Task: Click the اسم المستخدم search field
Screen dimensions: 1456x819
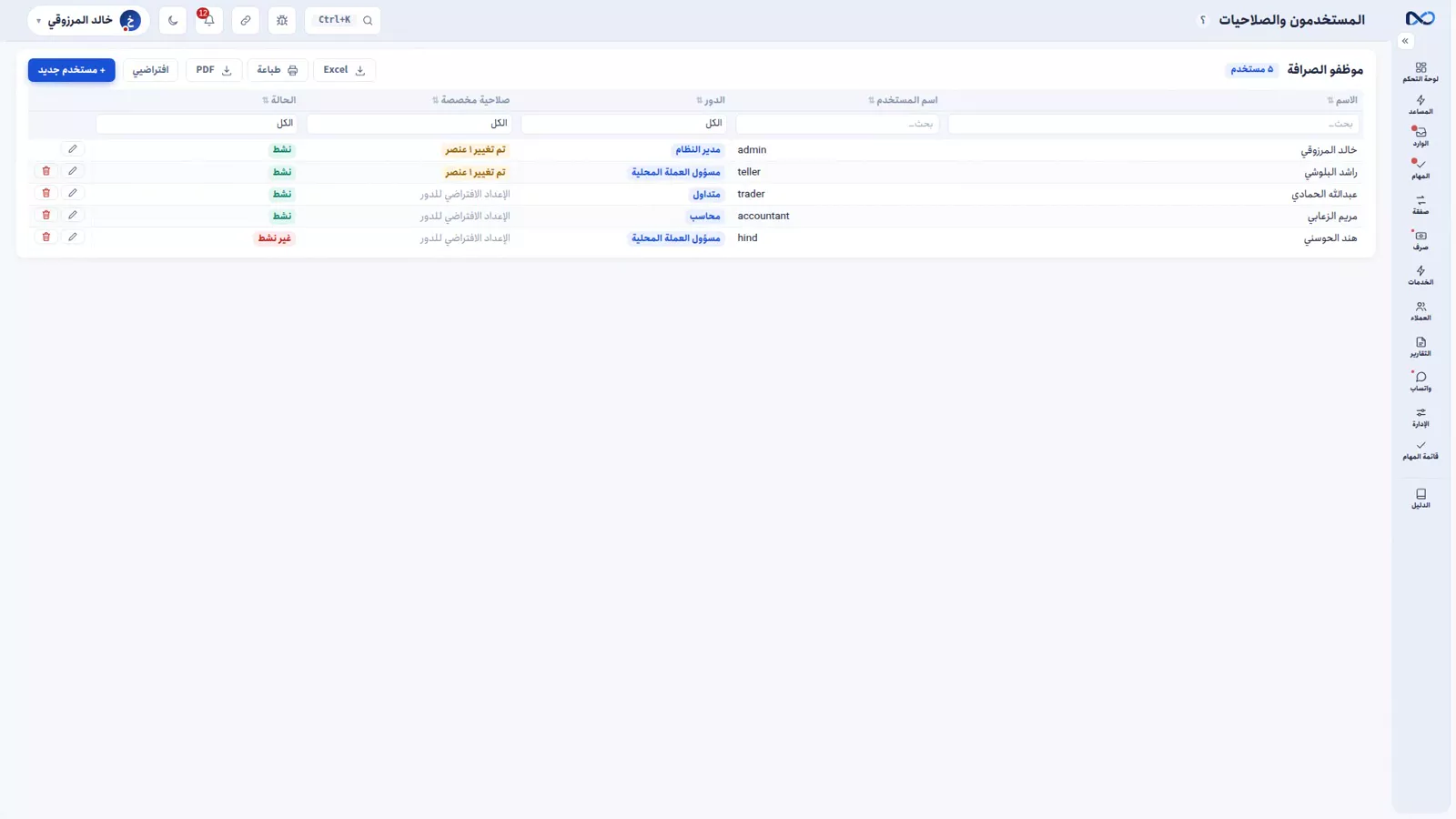Action: [838, 123]
